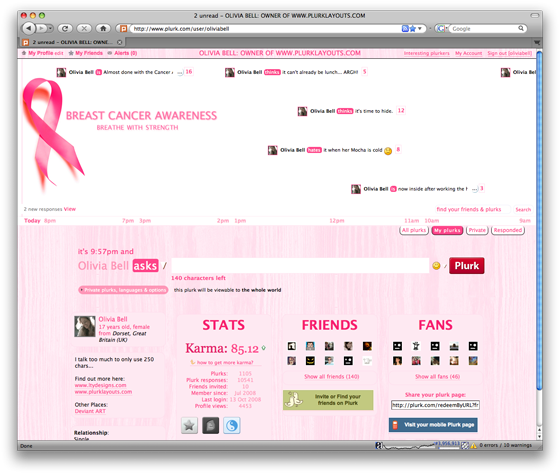The width and height of the screenshot is (560, 474).
Task: Click 'how to get more karma?' link
Action: pos(225,363)
